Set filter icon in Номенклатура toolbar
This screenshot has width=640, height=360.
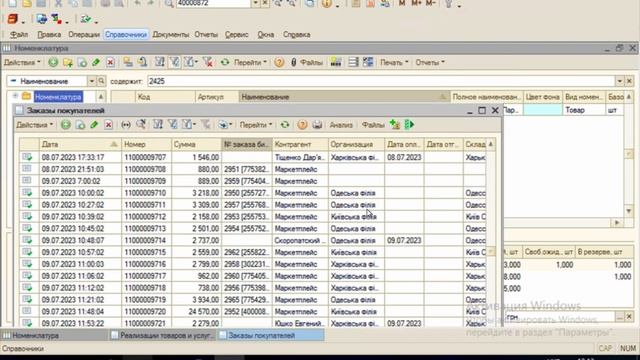160,62
